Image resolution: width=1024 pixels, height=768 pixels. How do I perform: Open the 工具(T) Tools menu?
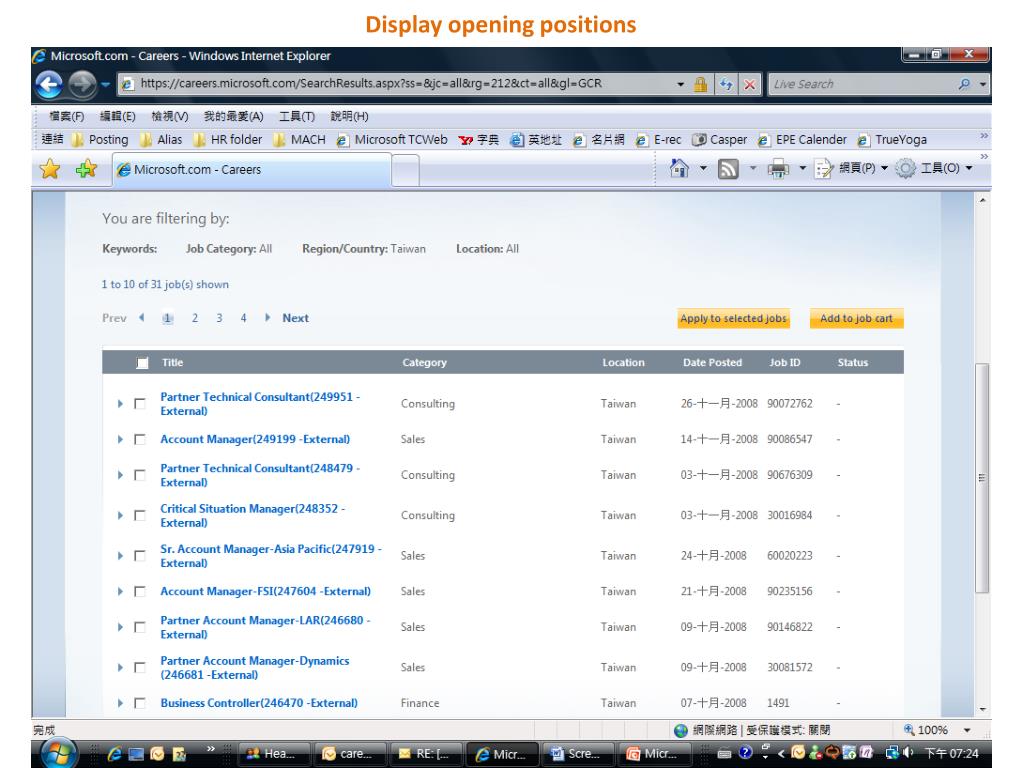tap(297, 116)
